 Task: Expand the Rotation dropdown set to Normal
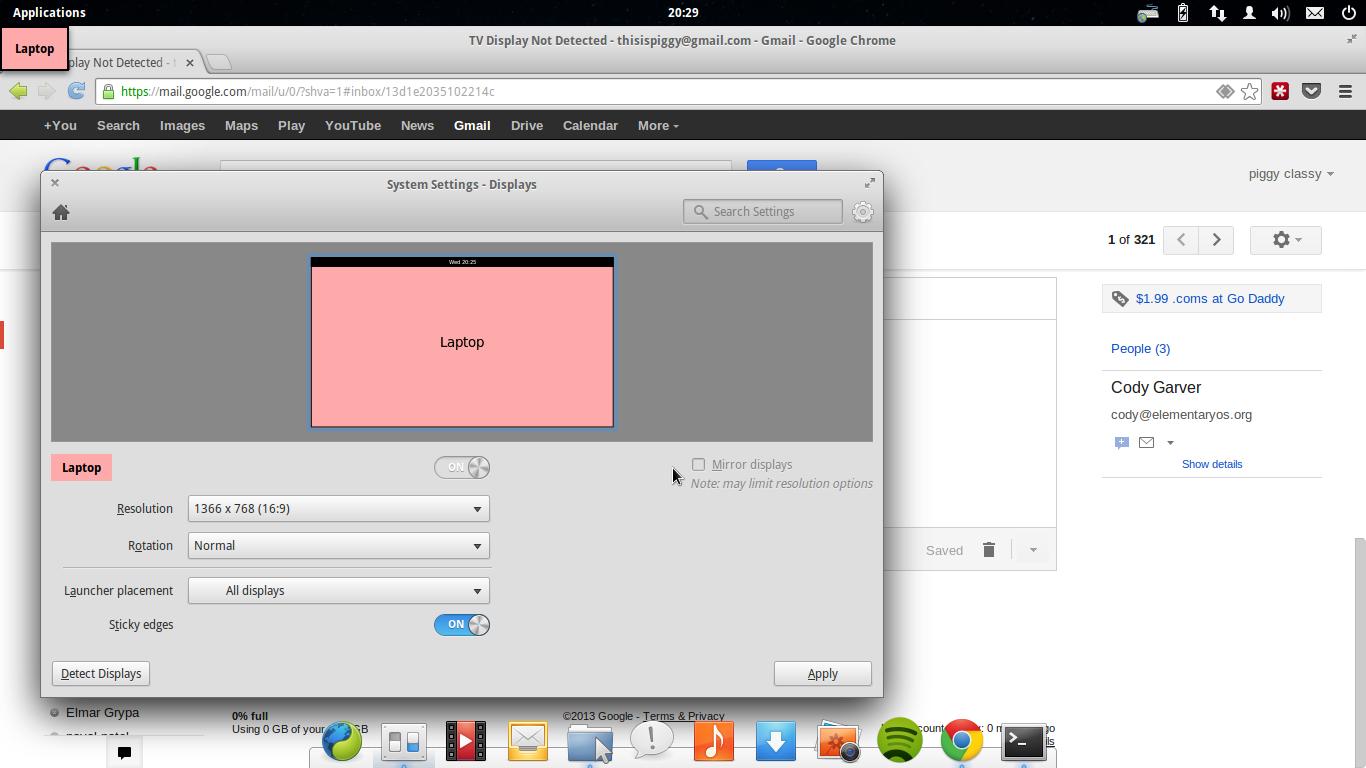click(338, 546)
